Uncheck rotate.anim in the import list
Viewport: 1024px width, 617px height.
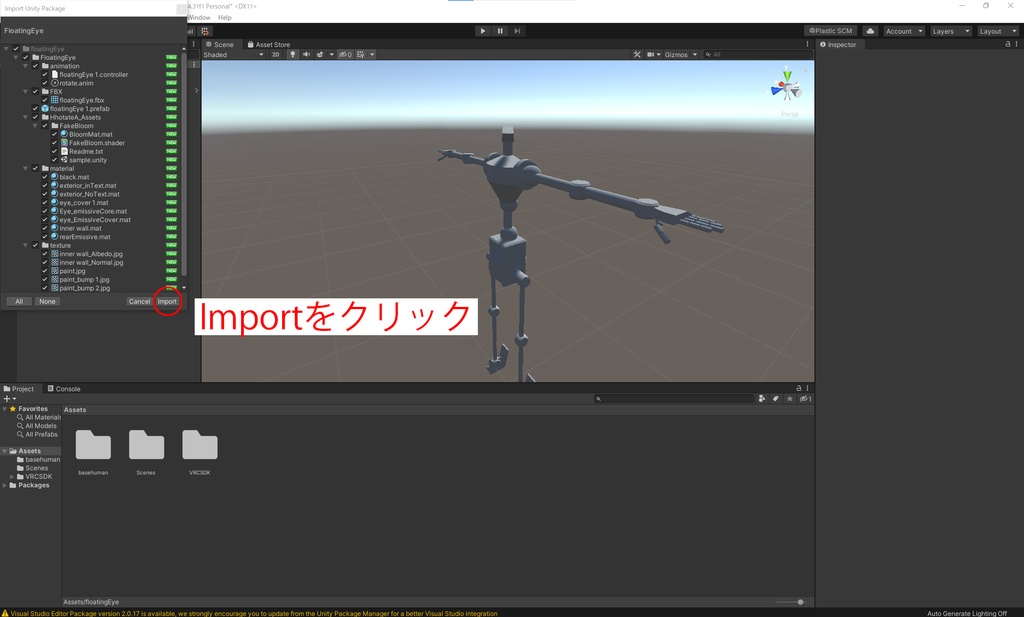point(45,82)
